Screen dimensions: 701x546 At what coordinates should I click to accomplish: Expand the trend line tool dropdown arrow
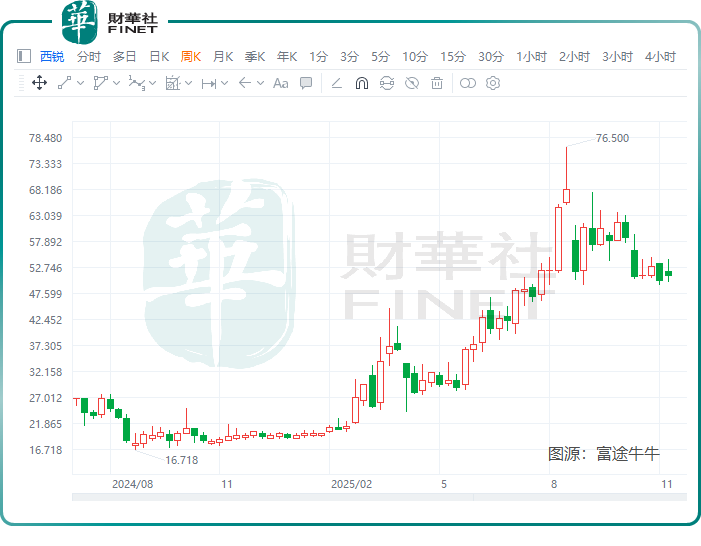click(79, 83)
